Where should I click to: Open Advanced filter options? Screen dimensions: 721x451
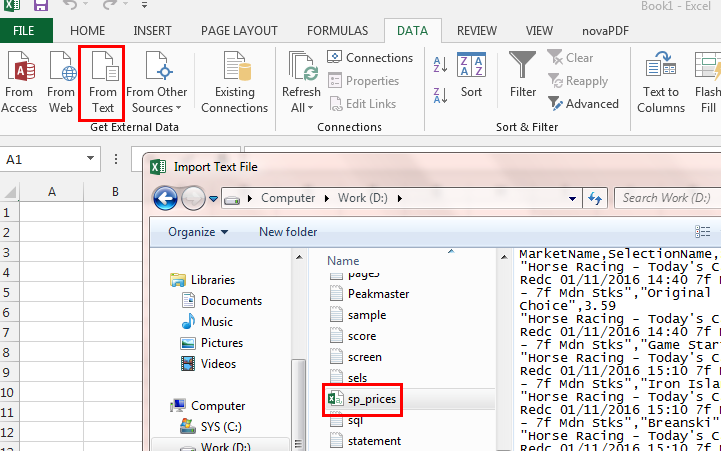click(x=583, y=104)
